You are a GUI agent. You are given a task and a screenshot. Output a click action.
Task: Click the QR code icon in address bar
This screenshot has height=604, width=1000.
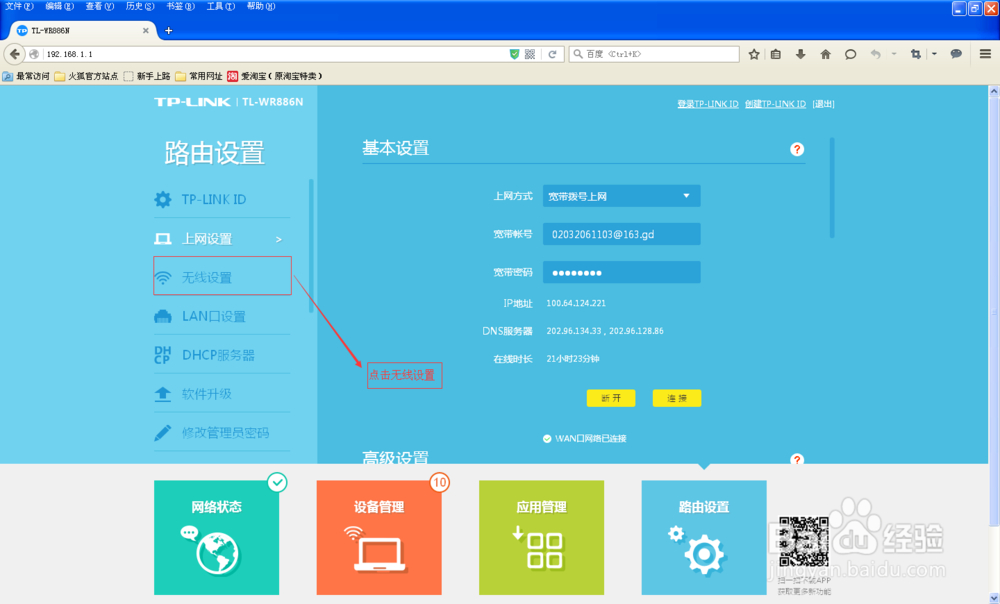(x=529, y=54)
